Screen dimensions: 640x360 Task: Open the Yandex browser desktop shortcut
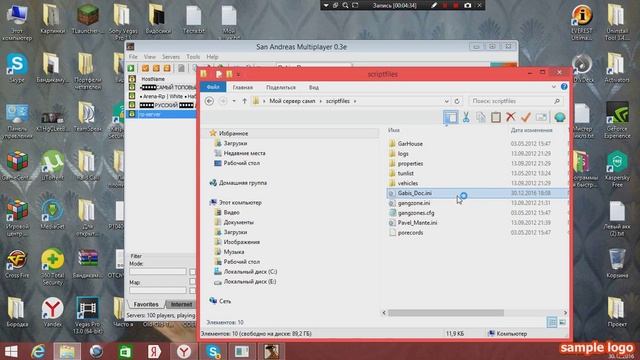pos(52,312)
